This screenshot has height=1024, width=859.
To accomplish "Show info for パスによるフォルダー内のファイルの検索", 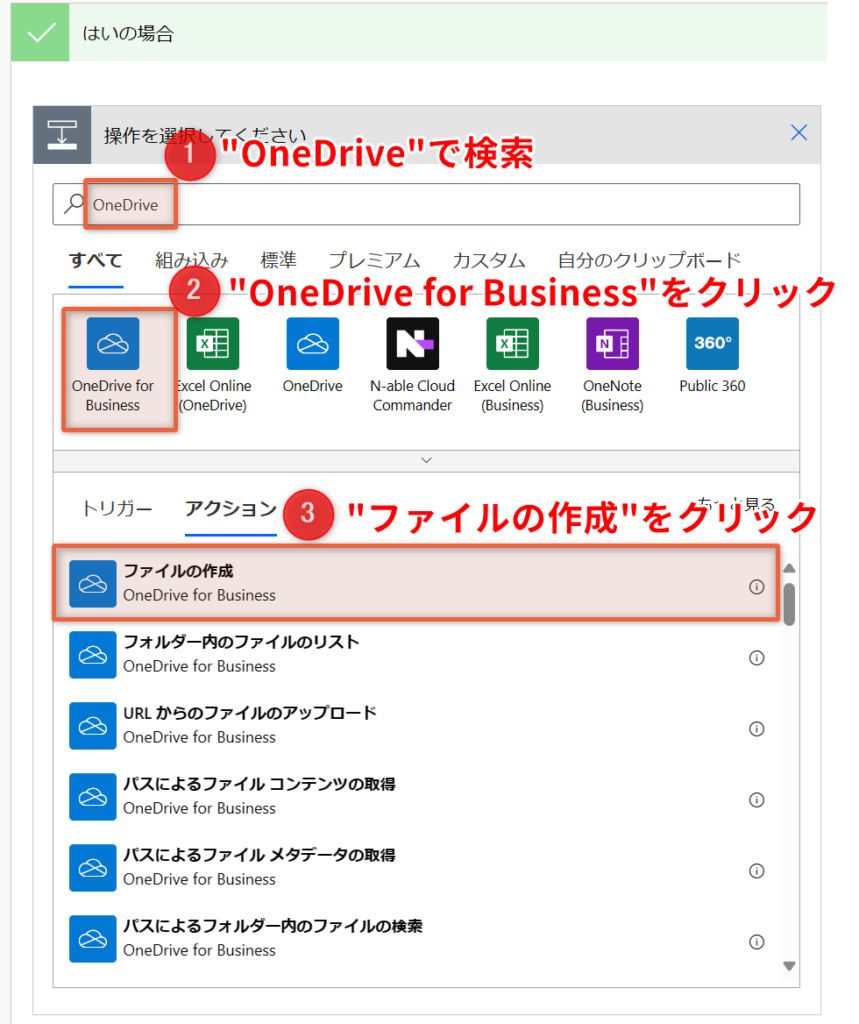I will (756, 942).
